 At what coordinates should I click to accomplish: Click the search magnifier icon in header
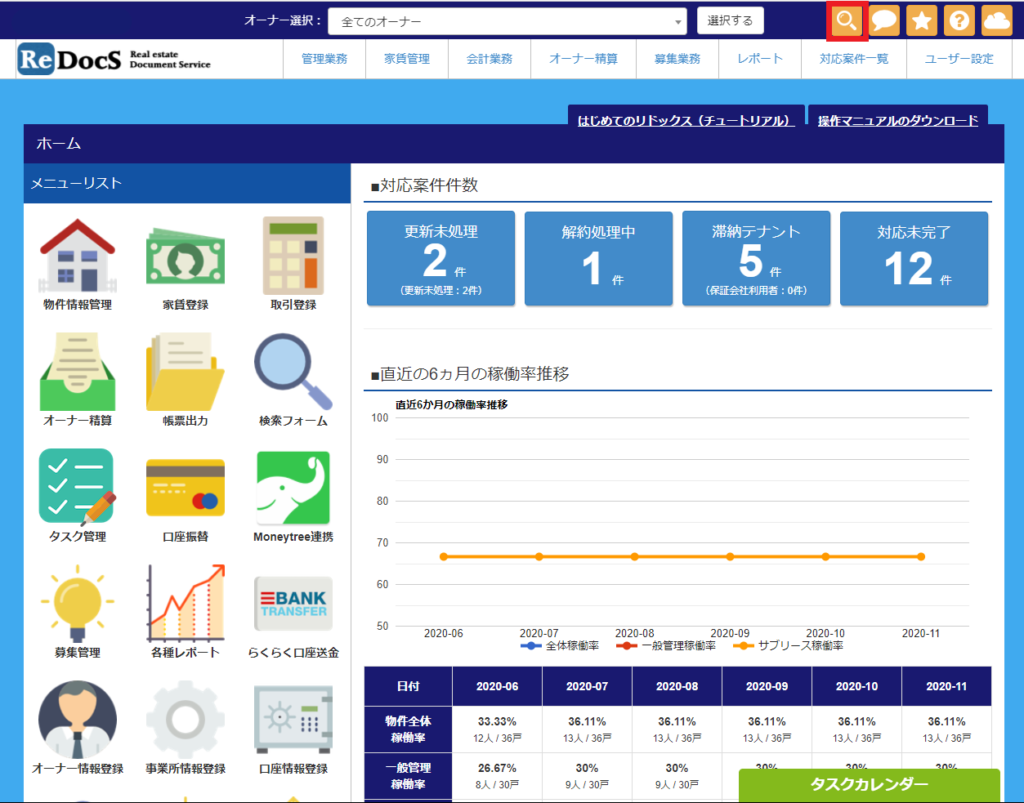pyautogui.click(x=846, y=21)
